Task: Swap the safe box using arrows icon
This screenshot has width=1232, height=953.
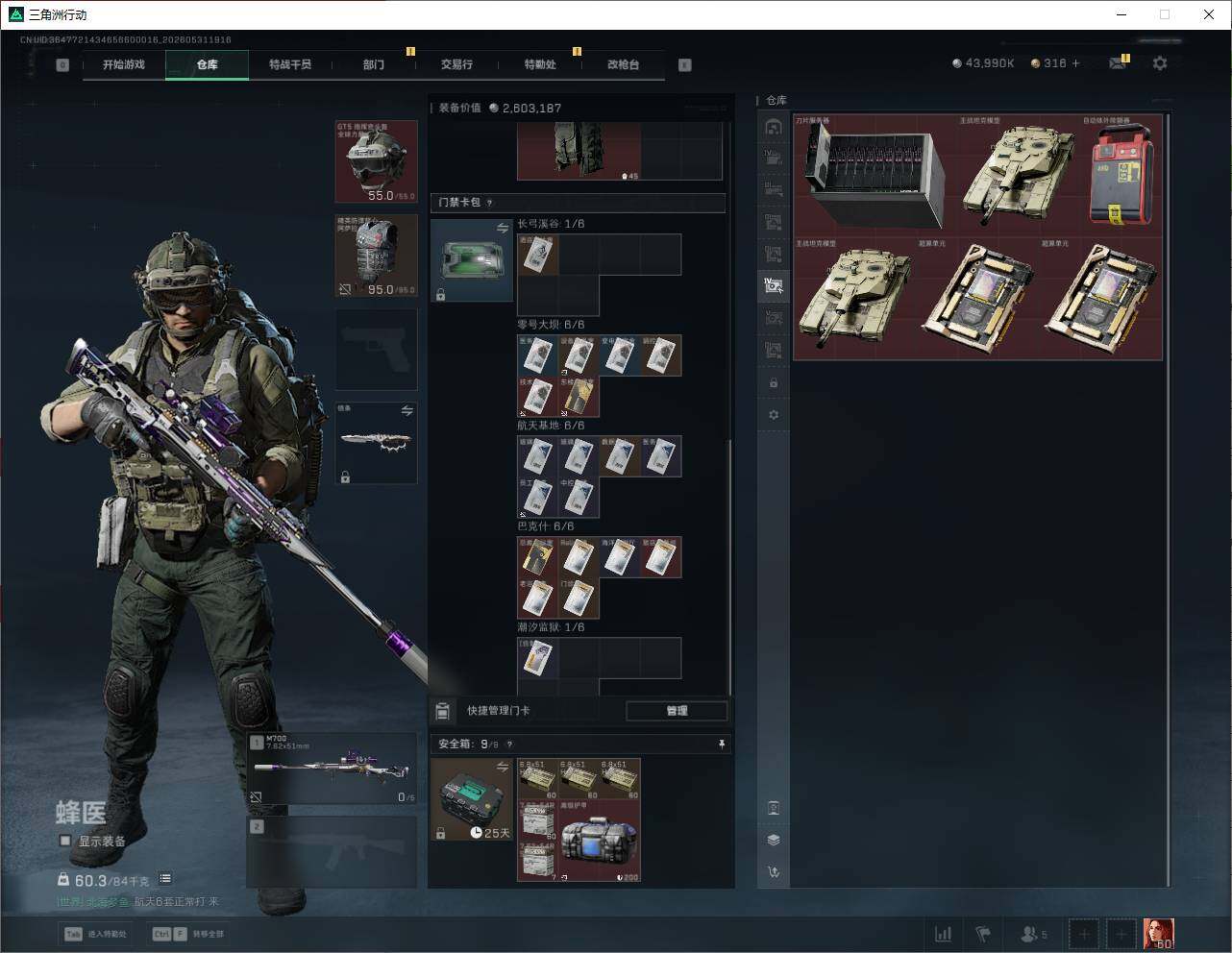Action: [503, 767]
